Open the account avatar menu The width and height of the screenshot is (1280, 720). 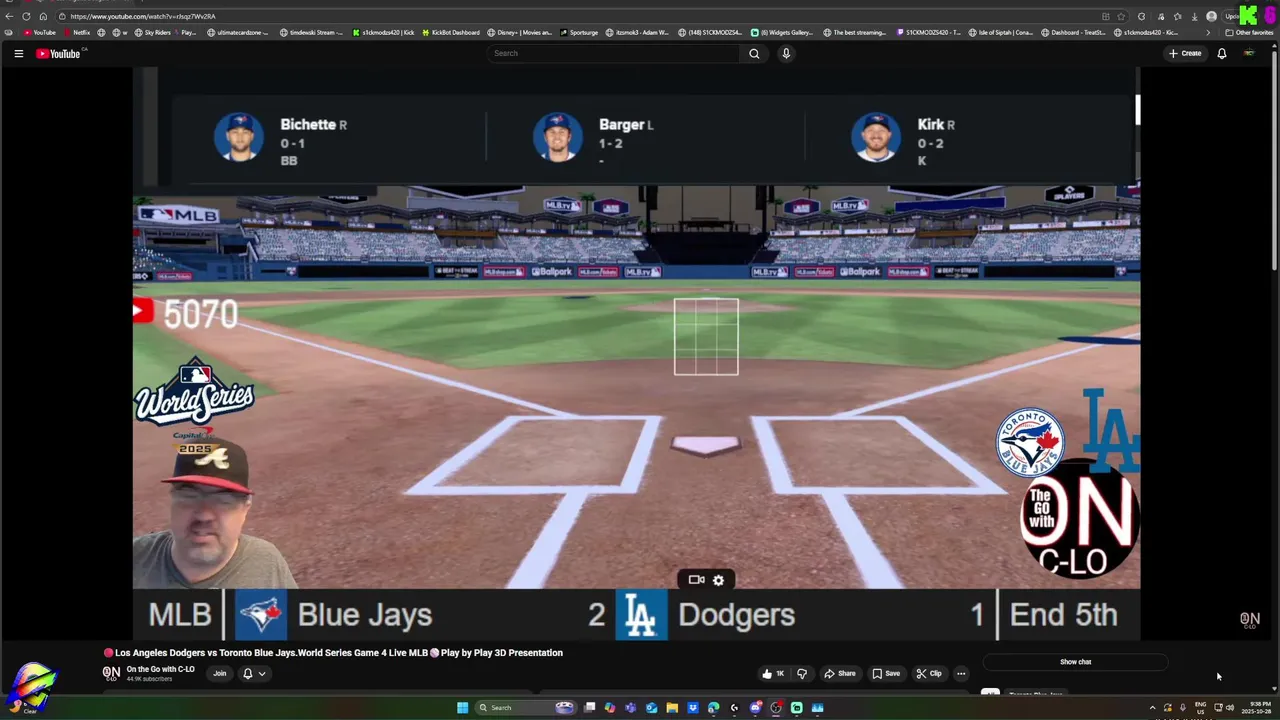(x=1249, y=53)
